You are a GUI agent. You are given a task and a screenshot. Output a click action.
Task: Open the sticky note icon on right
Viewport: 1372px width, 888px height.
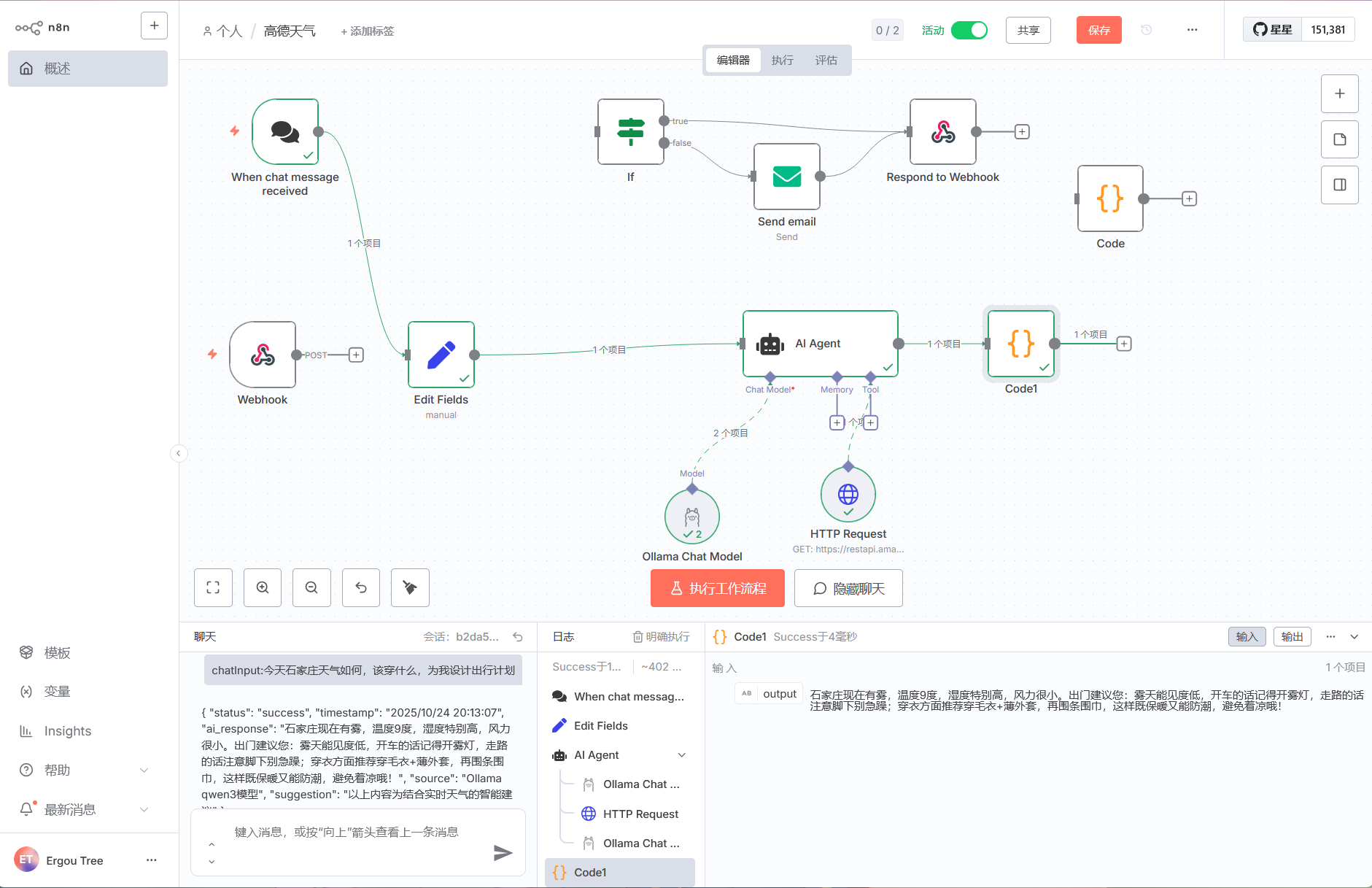[1339, 139]
